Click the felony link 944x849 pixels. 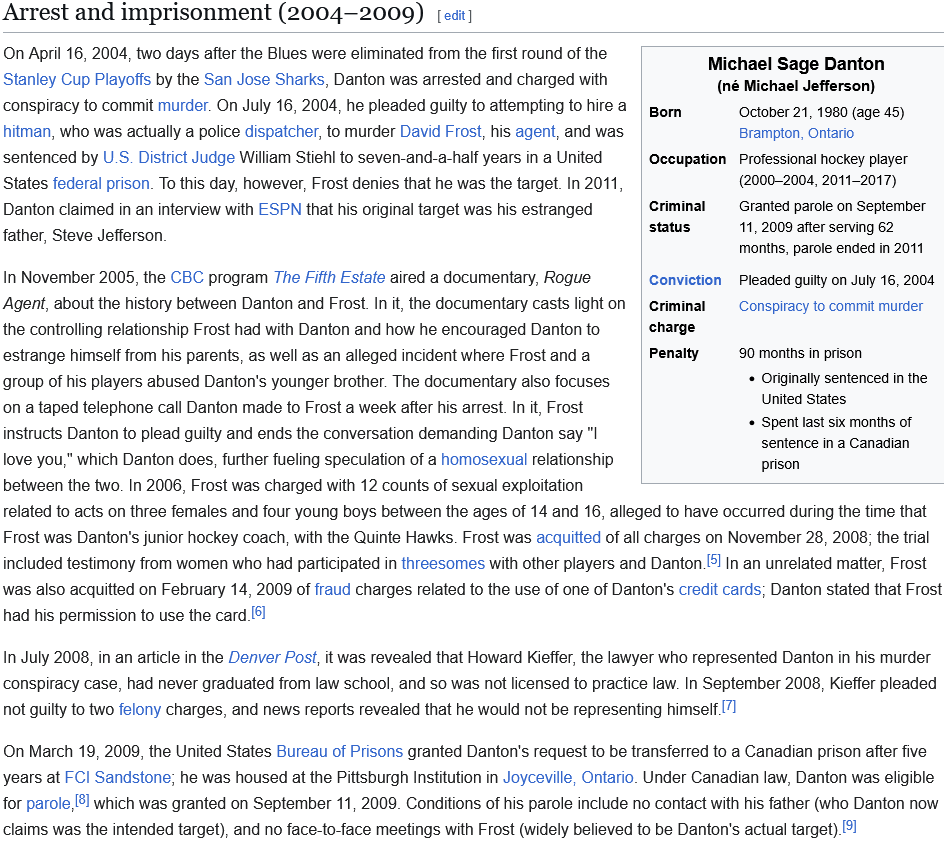140,709
